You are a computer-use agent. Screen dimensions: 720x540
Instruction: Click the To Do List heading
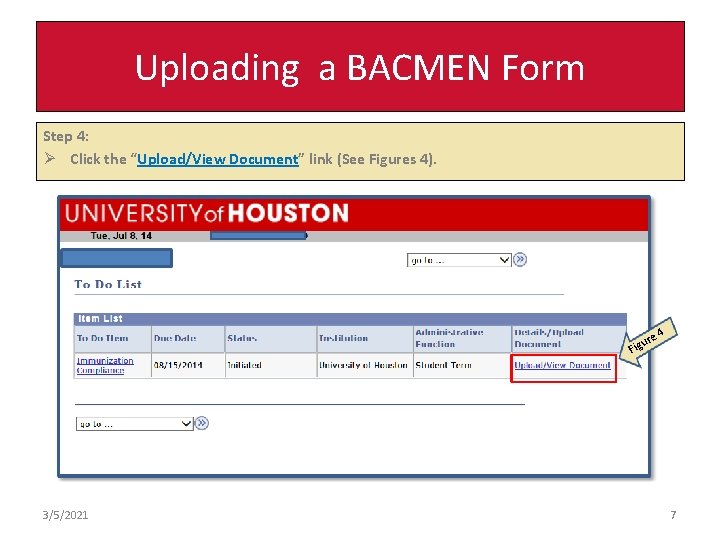click(x=108, y=284)
